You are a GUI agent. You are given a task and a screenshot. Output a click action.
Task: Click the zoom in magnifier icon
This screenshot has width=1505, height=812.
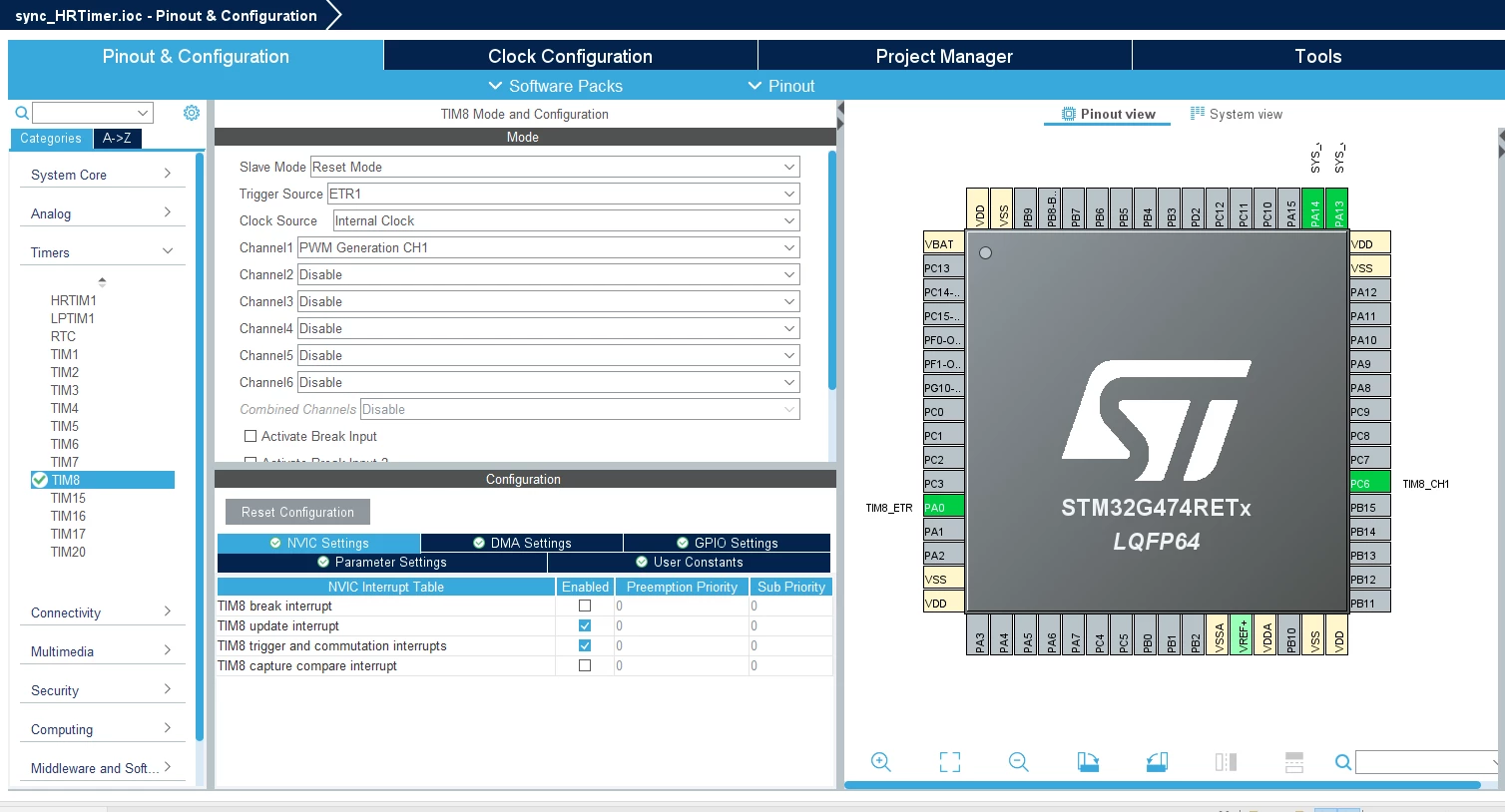coord(880,762)
